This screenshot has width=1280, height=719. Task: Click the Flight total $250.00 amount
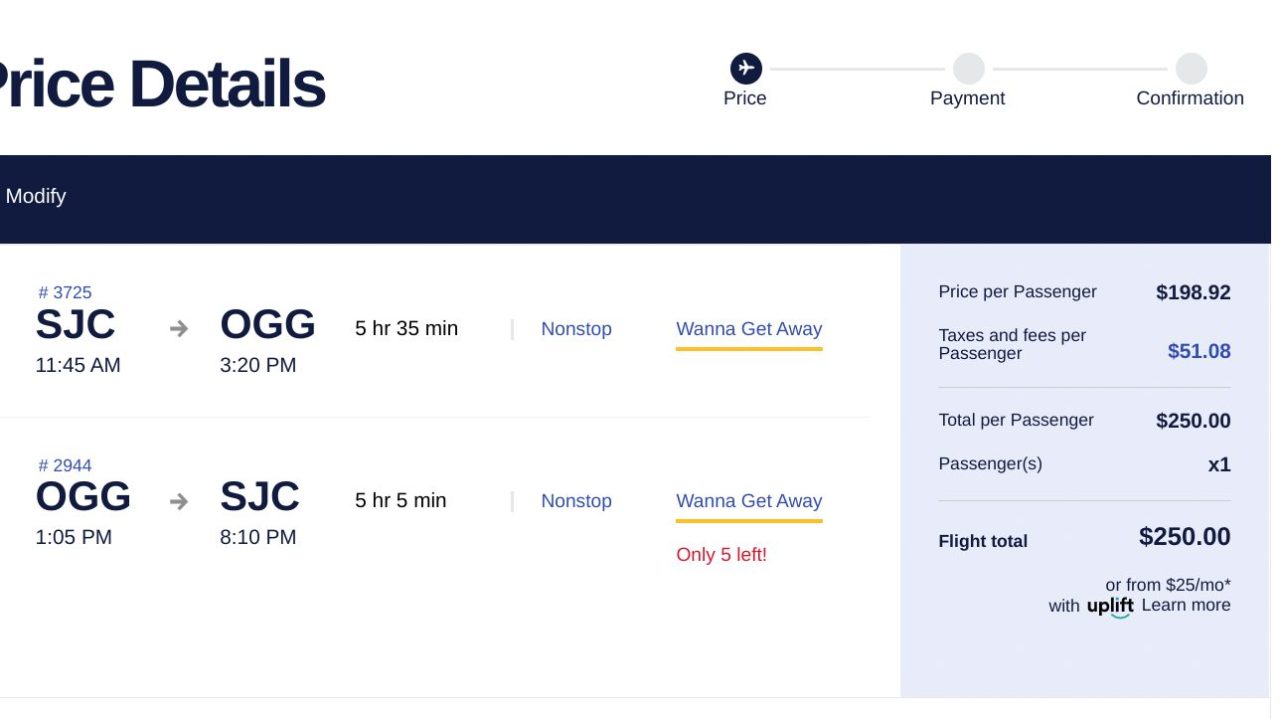tap(1185, 537)
